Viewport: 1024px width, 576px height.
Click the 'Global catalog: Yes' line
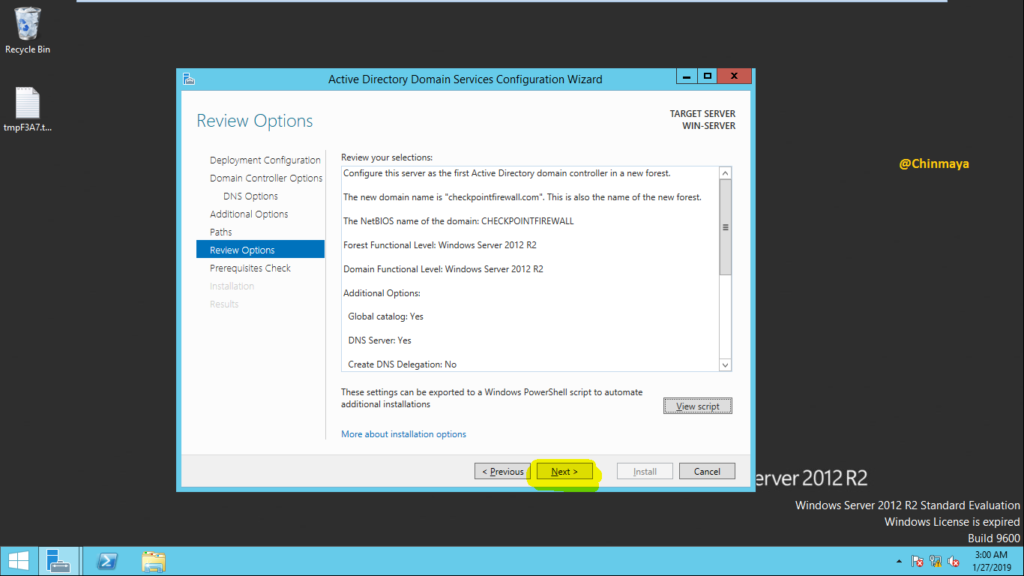tap(385, 317)
